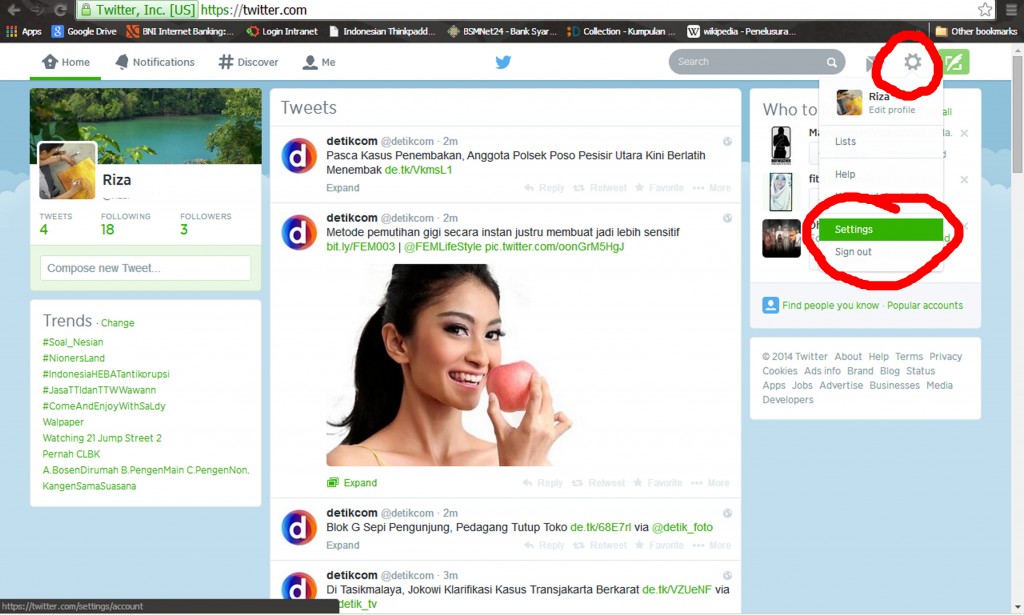Reload the page with the refresh icon
The height and width of the screenshot is (615, 1024).
tap(61, 10)
